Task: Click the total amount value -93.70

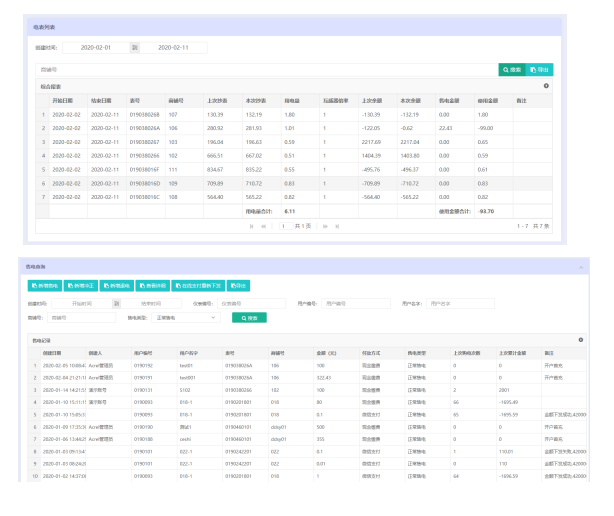Action: (486, 211)
